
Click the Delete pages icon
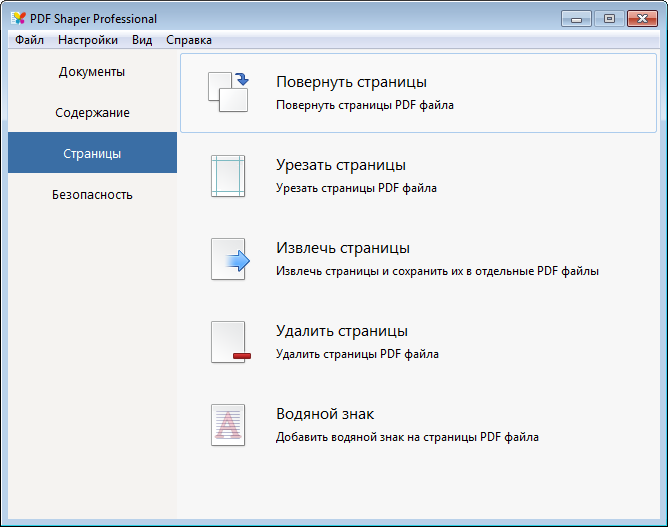(x=230, y=342)
